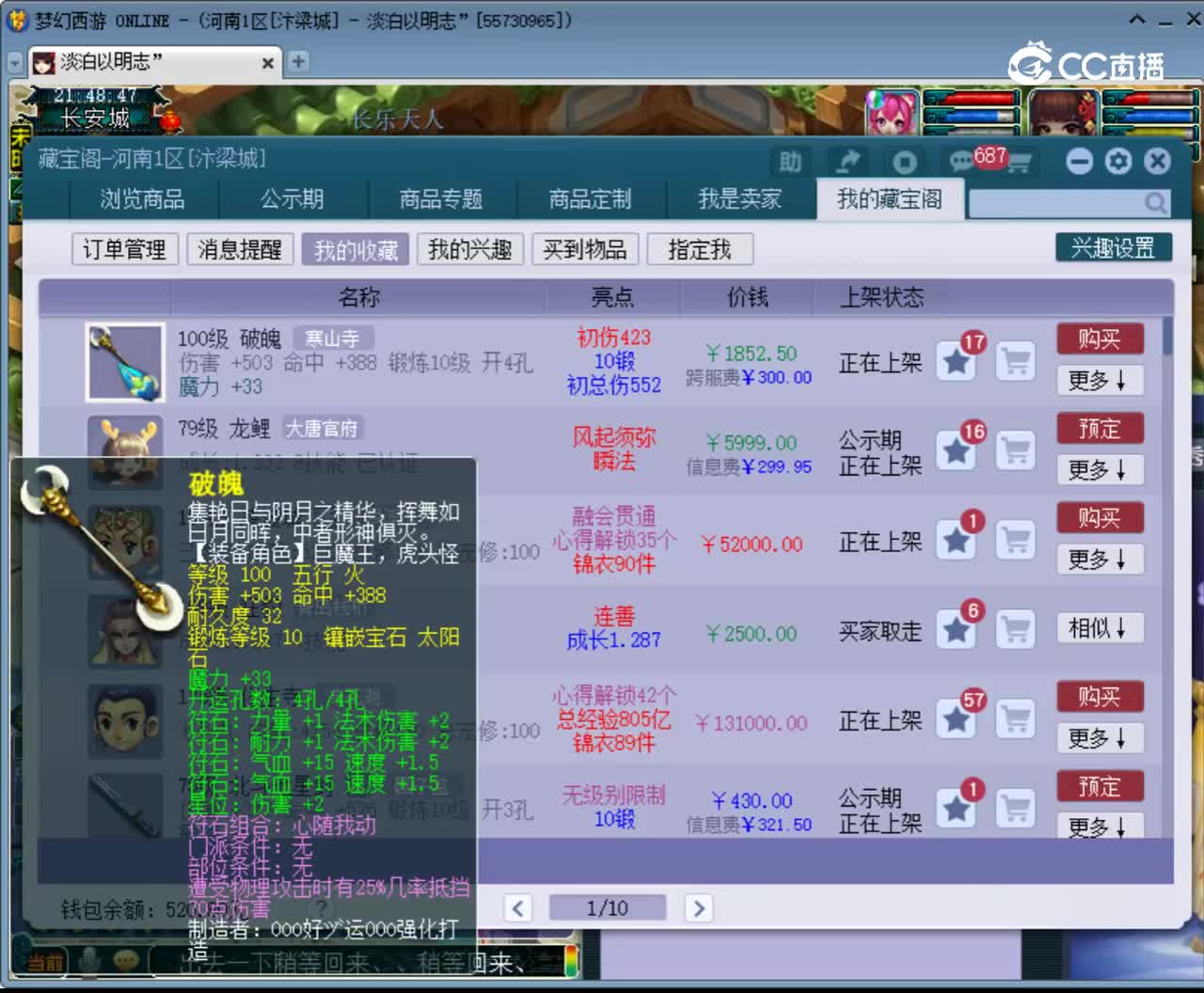
Task: Open the 龙鲤 pet thumbnail
Action: coord(125,452)
